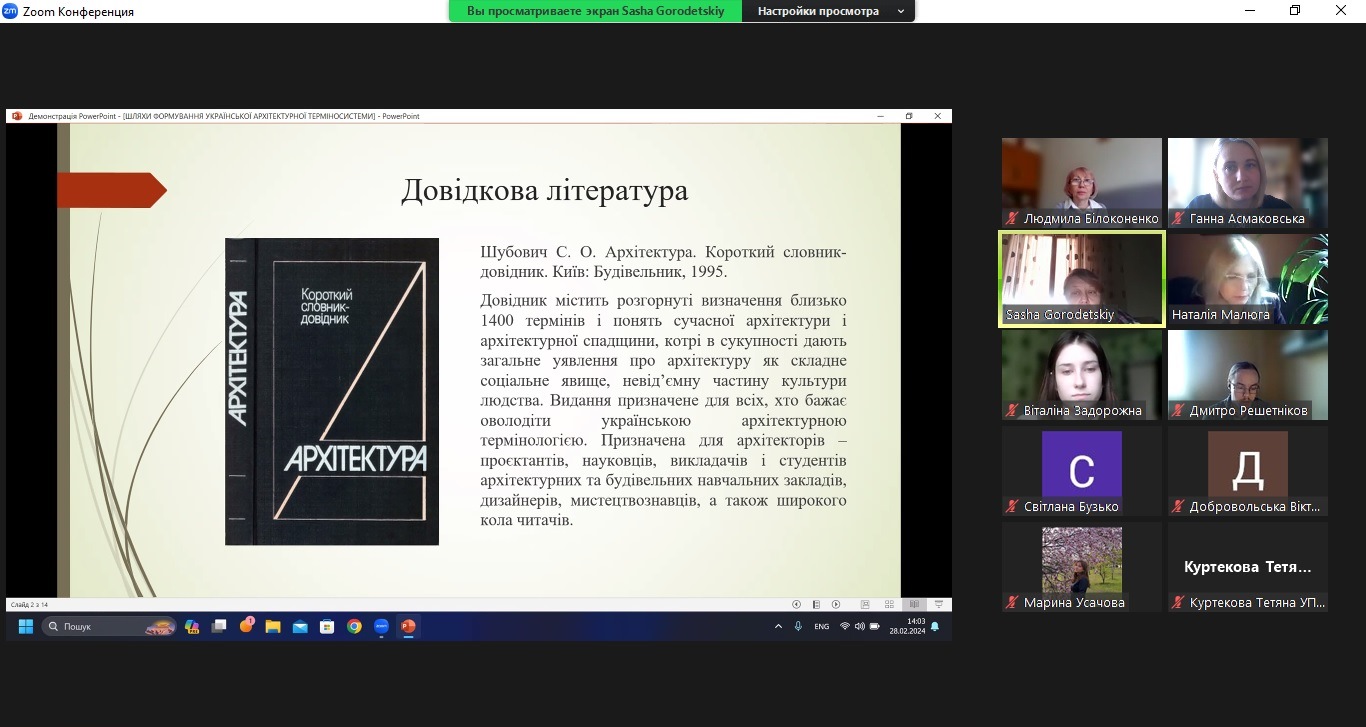Screen dimensions: 1366x727
Task: Click the Довідкова література slide title
Action: point(545,190)
